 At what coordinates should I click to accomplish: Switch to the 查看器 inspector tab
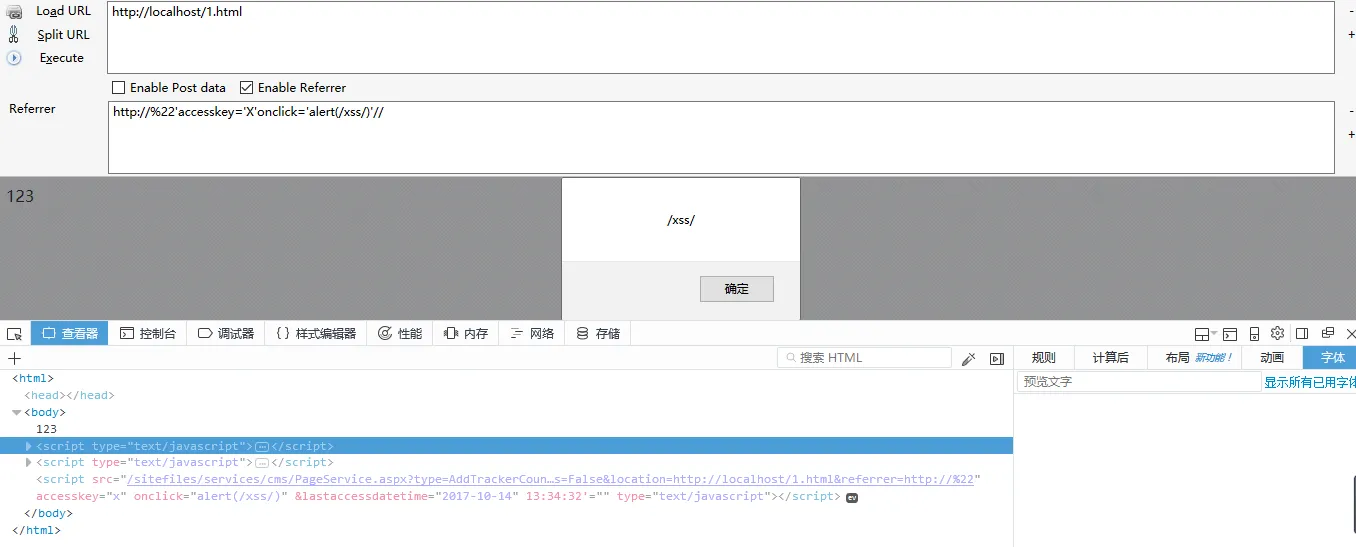70,334
